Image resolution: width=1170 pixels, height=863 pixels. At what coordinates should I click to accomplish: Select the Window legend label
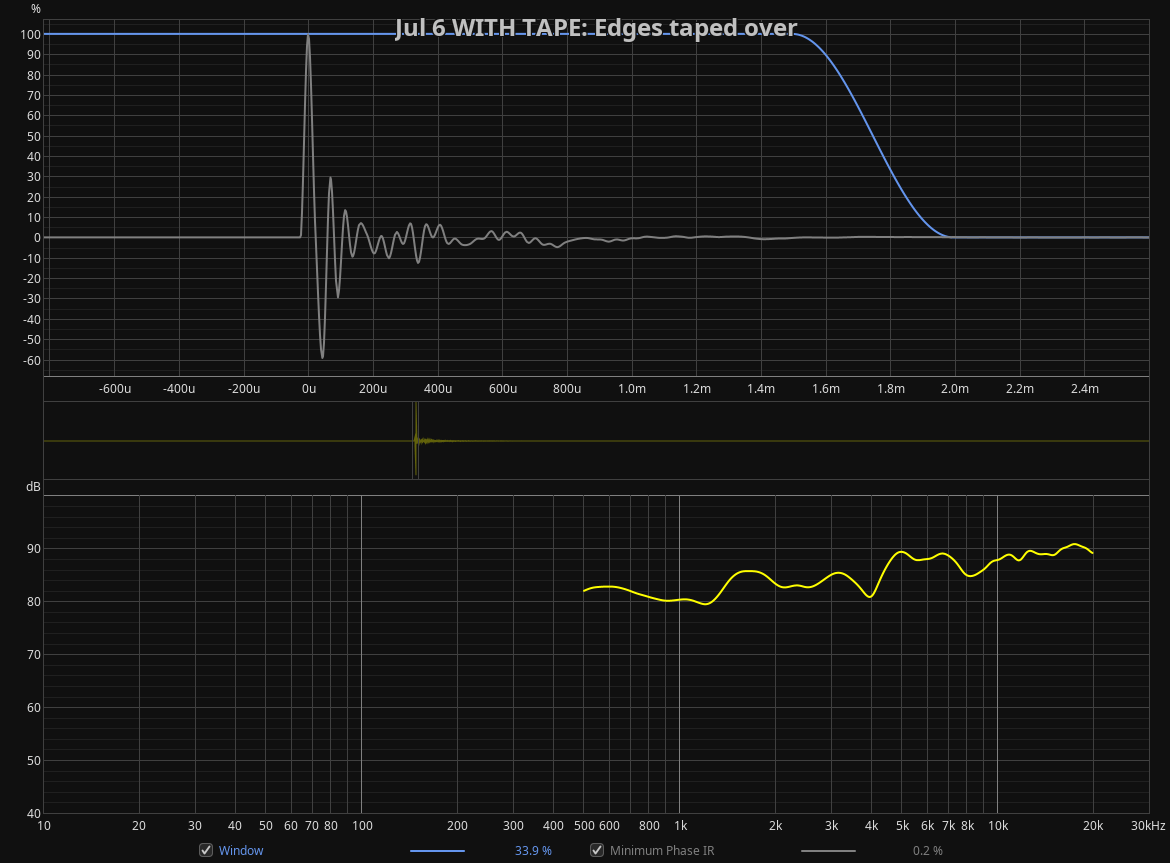241,850
